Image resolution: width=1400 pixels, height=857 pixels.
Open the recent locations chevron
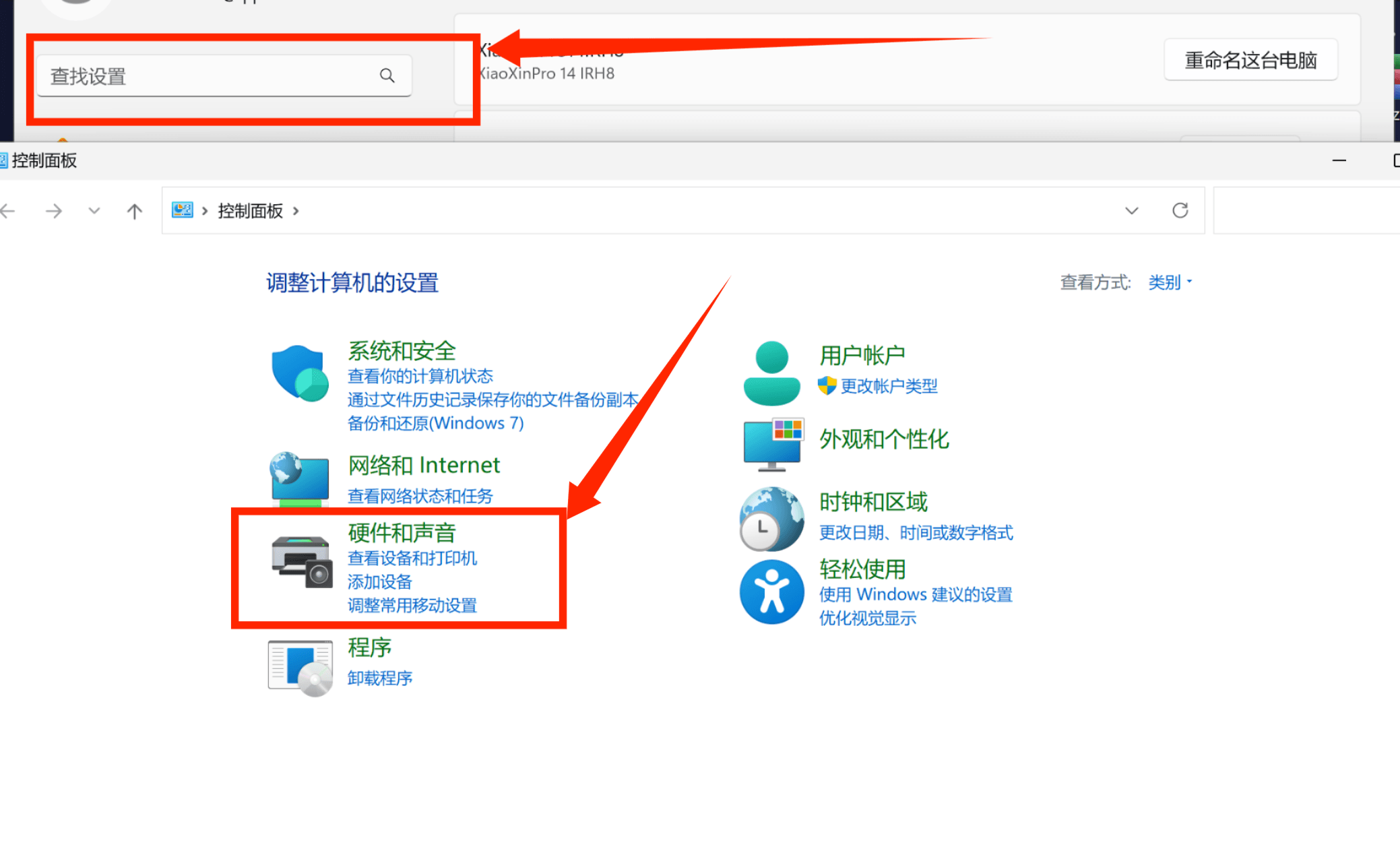point(94,211)
